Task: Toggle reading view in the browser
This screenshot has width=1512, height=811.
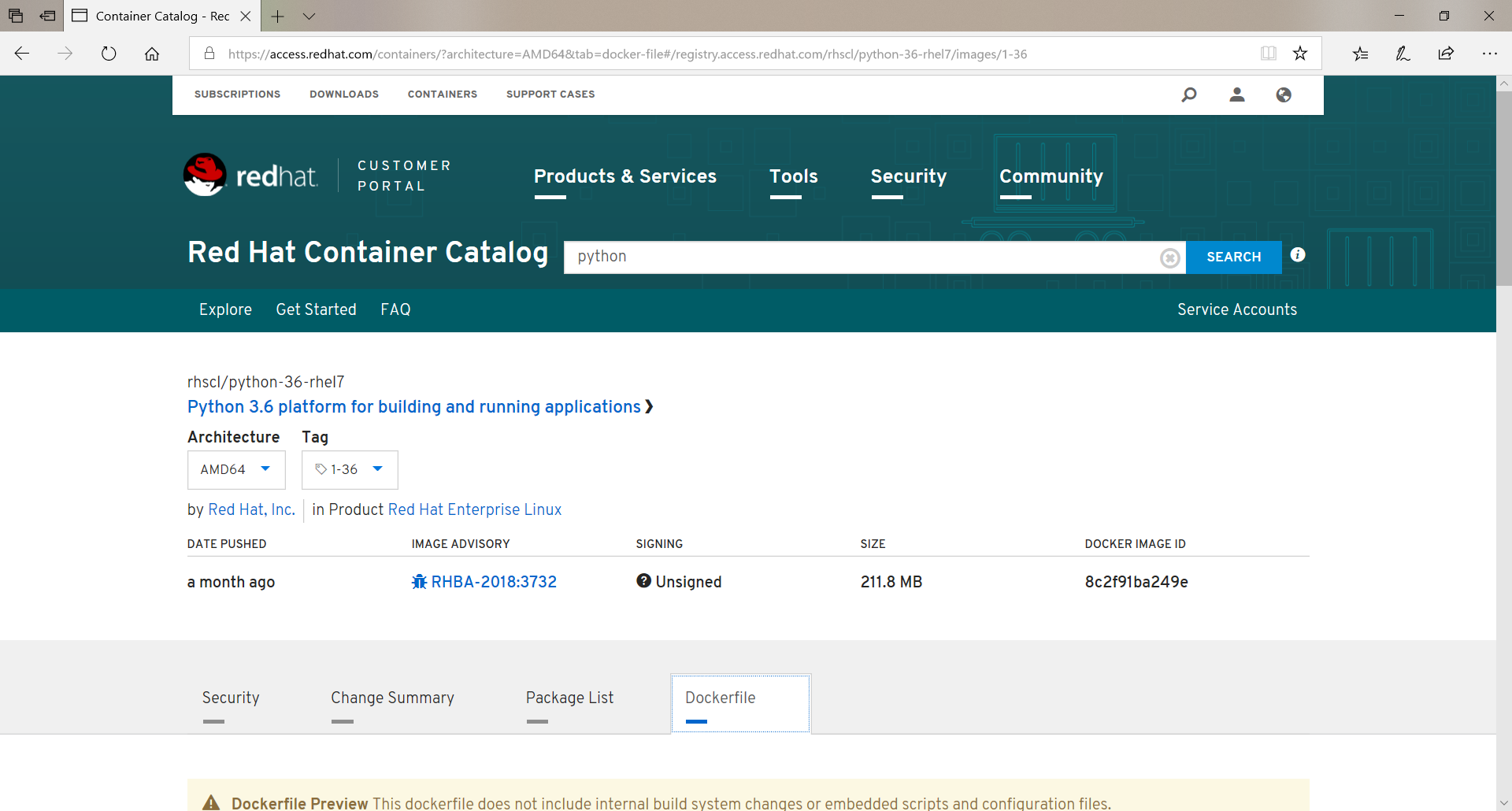Action: (x=1268, y=53)
